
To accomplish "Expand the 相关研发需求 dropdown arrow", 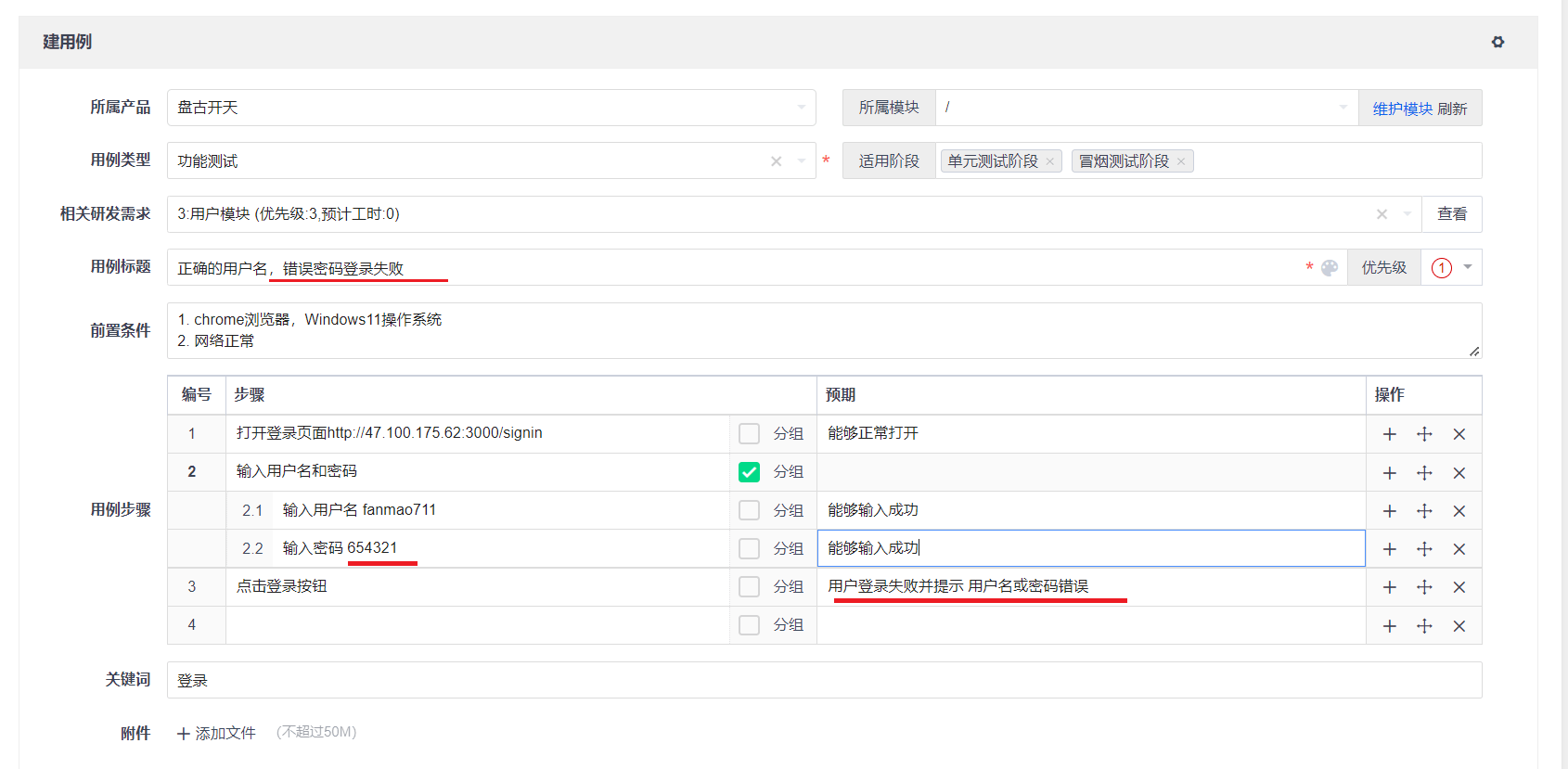I will coord(1407,214).
